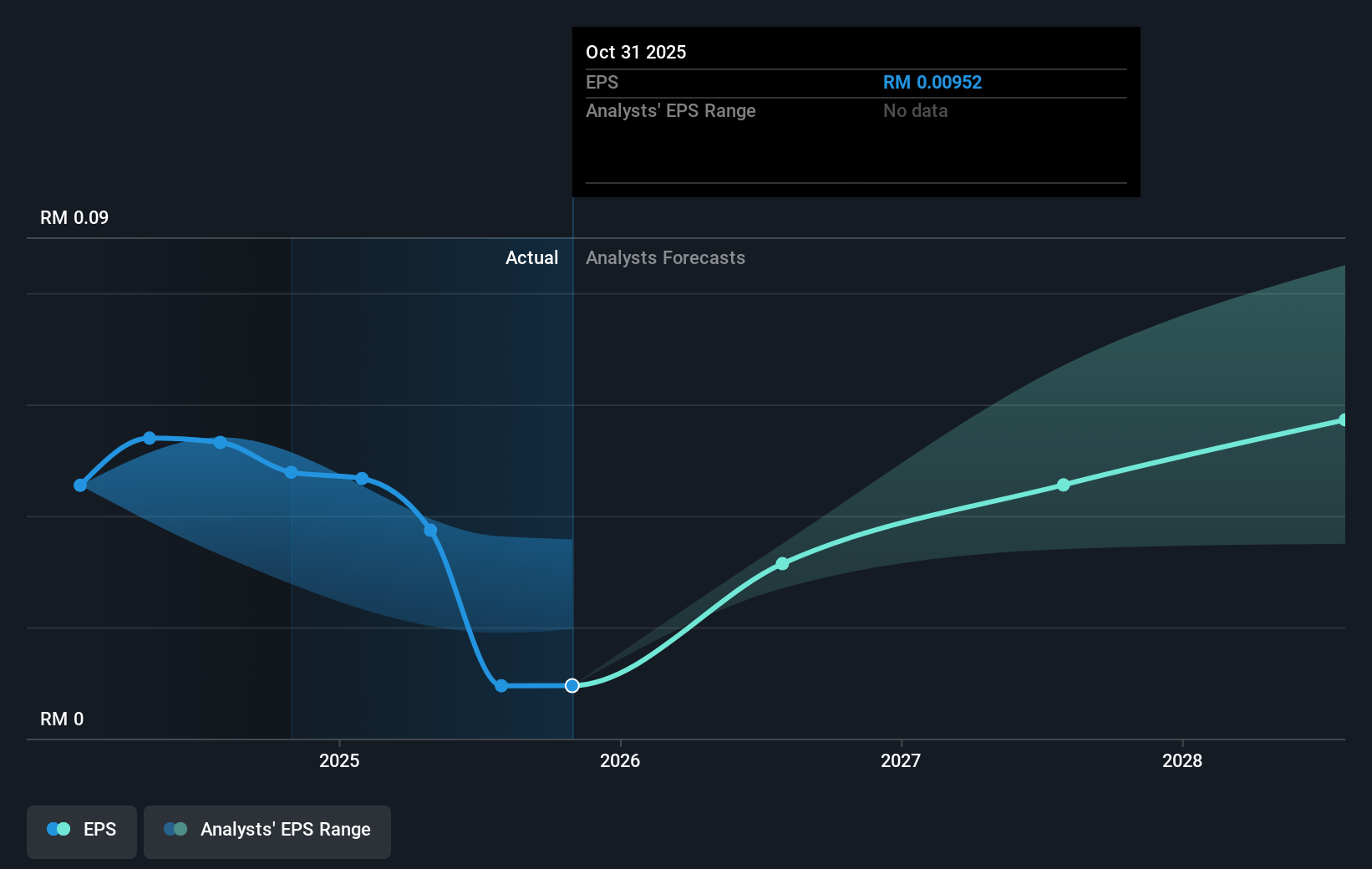The height and width of the screenshot is (869, 1372).
Task: Select the Analysts Forecasts section label
Action: [x=665, y=257]
